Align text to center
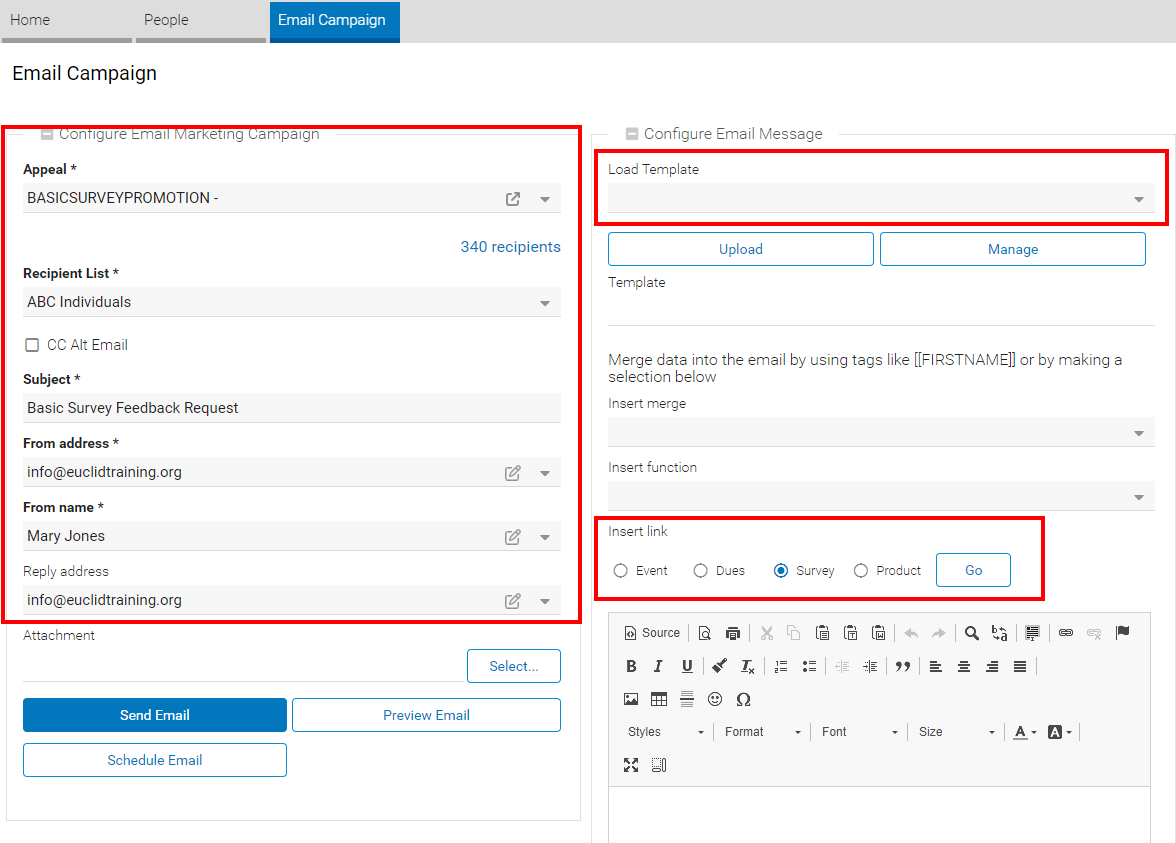 tap(964, 666)
